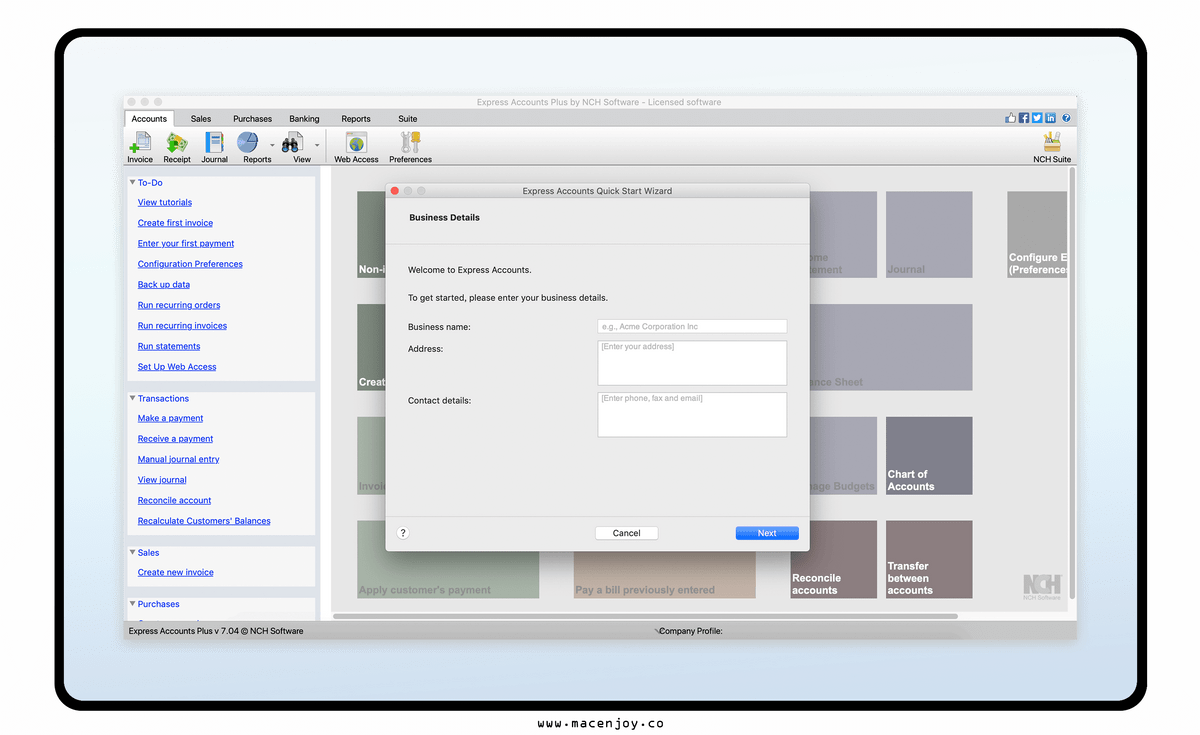Click the thumbs-up like icon

coord(1010,118)
